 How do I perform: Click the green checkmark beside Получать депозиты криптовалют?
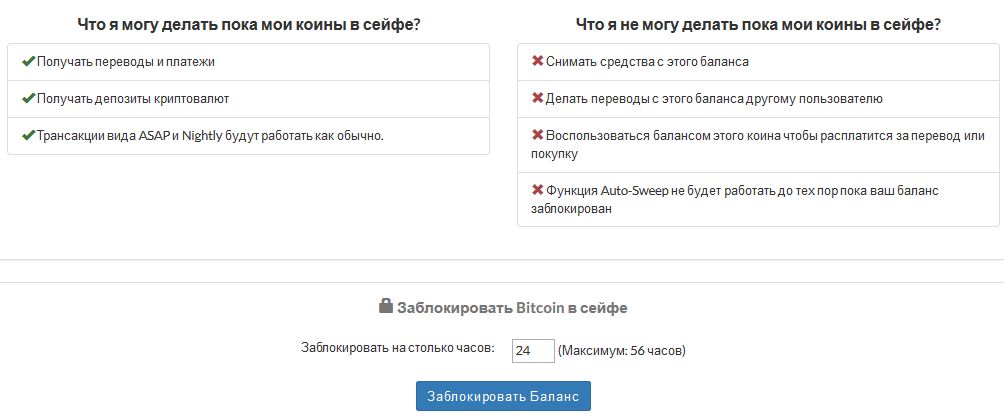28,99
